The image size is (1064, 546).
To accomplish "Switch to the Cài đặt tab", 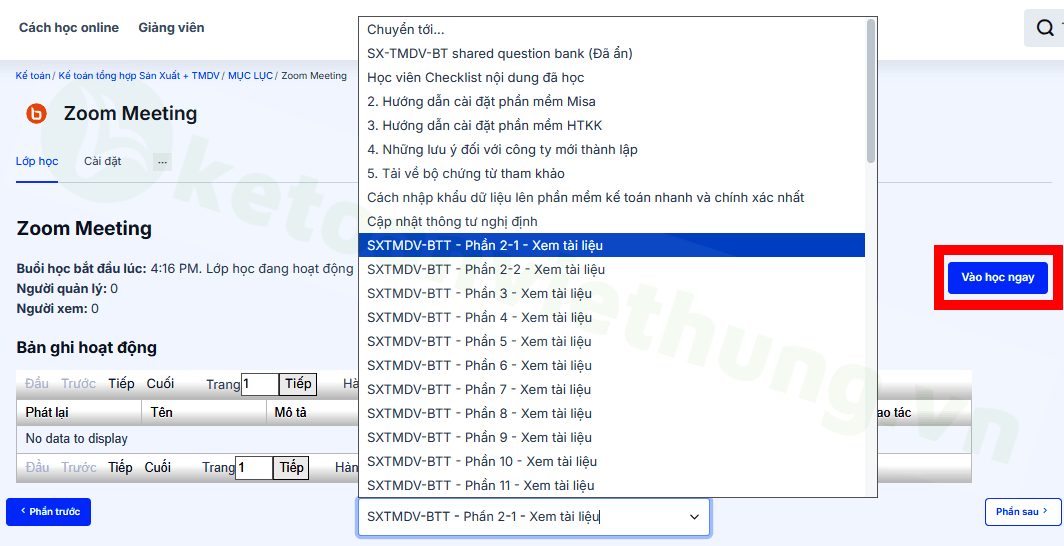I will [x=102, y=161].
